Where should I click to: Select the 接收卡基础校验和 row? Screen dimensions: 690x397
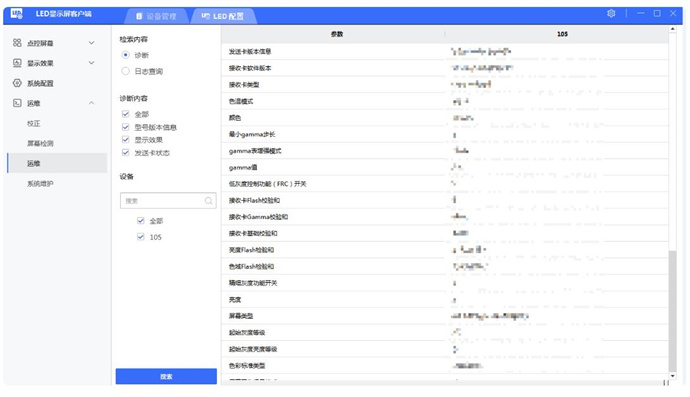[445, 233]
